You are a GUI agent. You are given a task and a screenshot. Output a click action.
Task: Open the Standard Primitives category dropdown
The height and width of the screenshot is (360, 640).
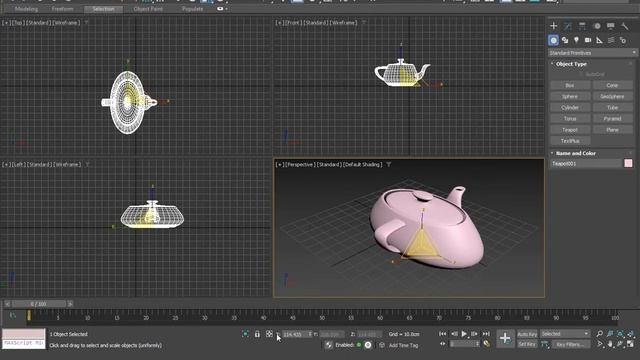(x=592, y=53)
